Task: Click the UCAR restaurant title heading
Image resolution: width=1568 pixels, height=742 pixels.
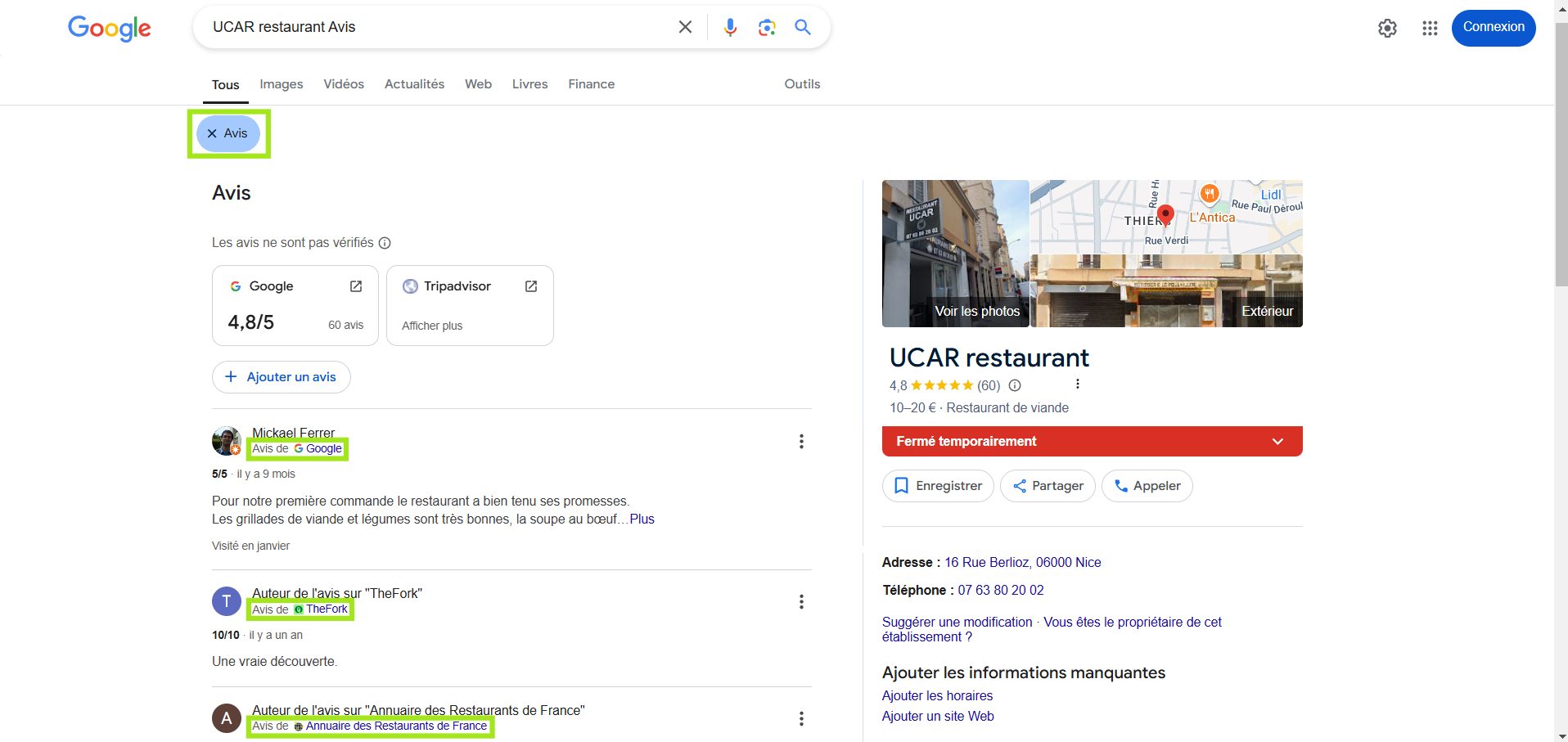Action: 989,358
